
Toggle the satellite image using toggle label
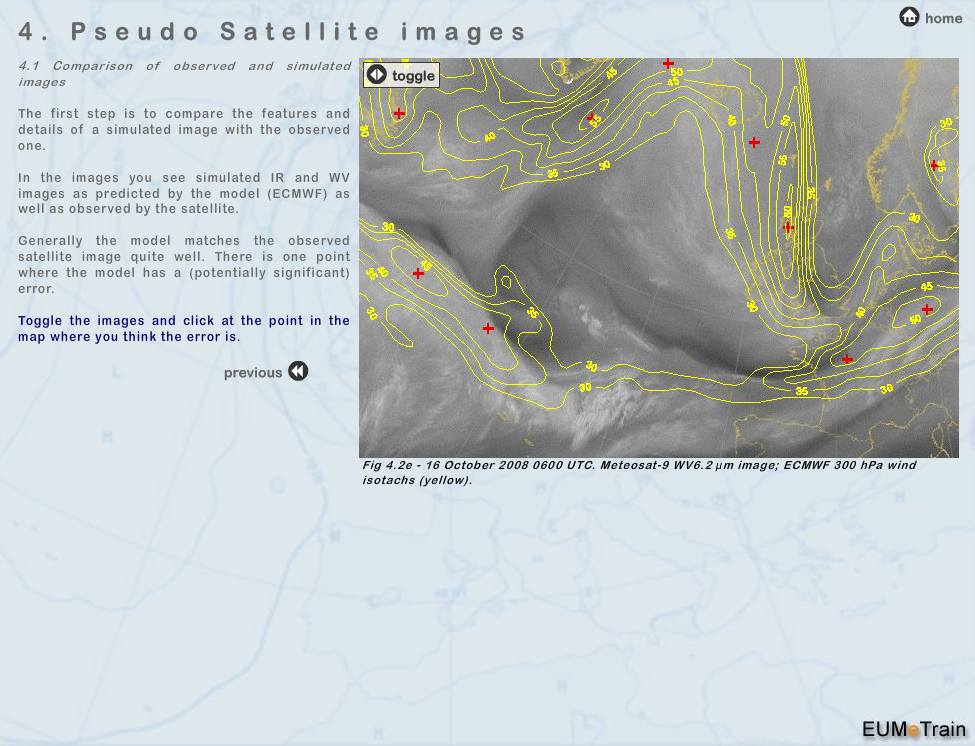(413, 76)
